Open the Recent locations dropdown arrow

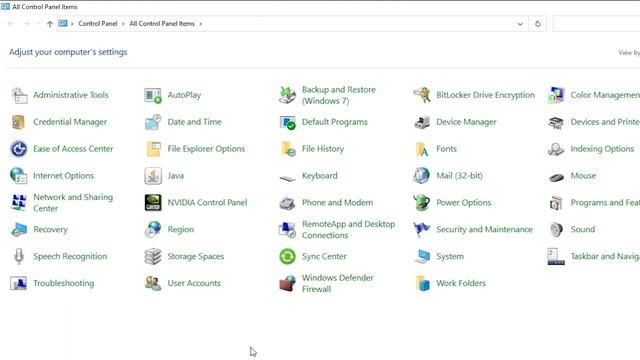pos(38,24)
